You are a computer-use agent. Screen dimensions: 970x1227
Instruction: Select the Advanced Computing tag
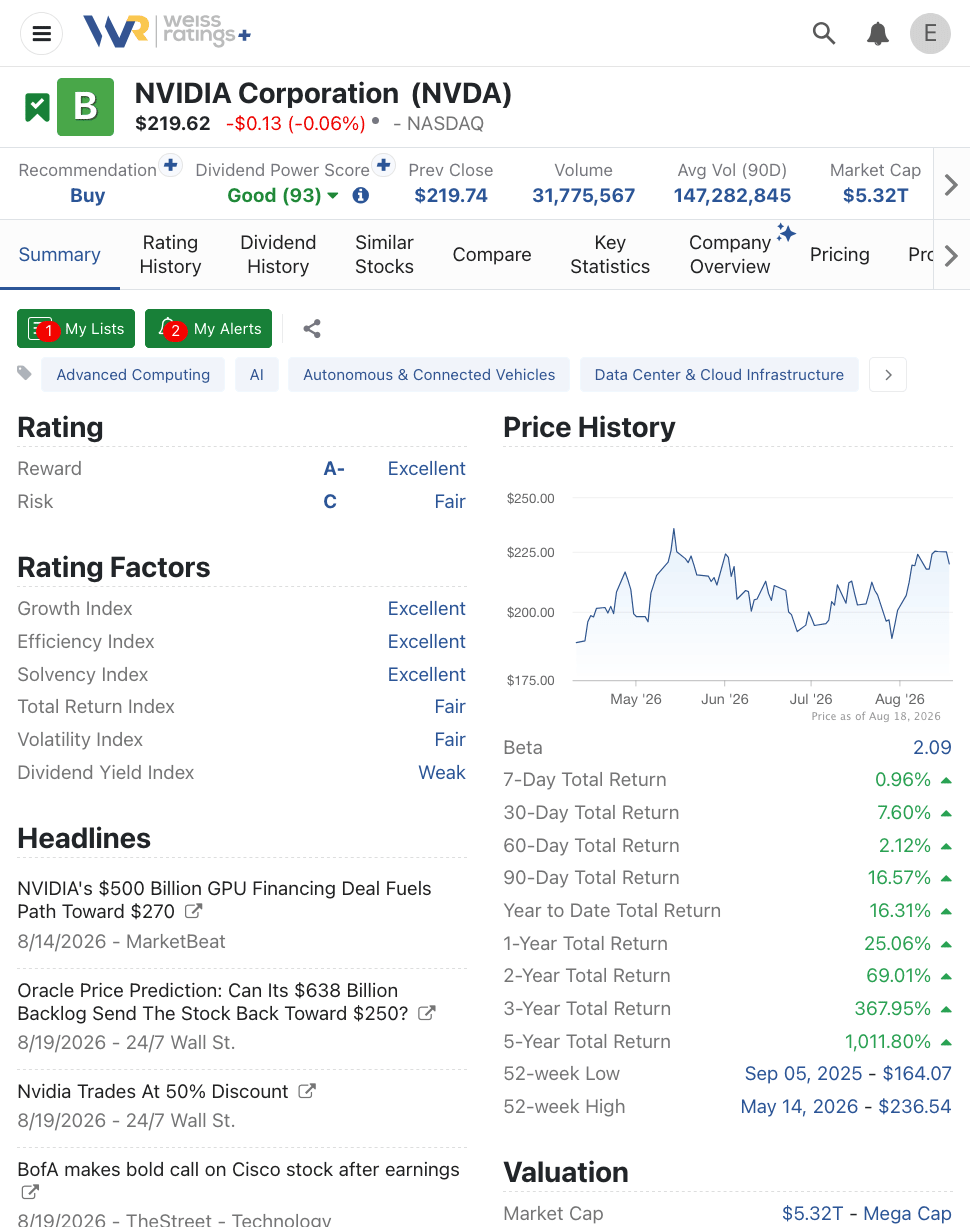point(133,375)
